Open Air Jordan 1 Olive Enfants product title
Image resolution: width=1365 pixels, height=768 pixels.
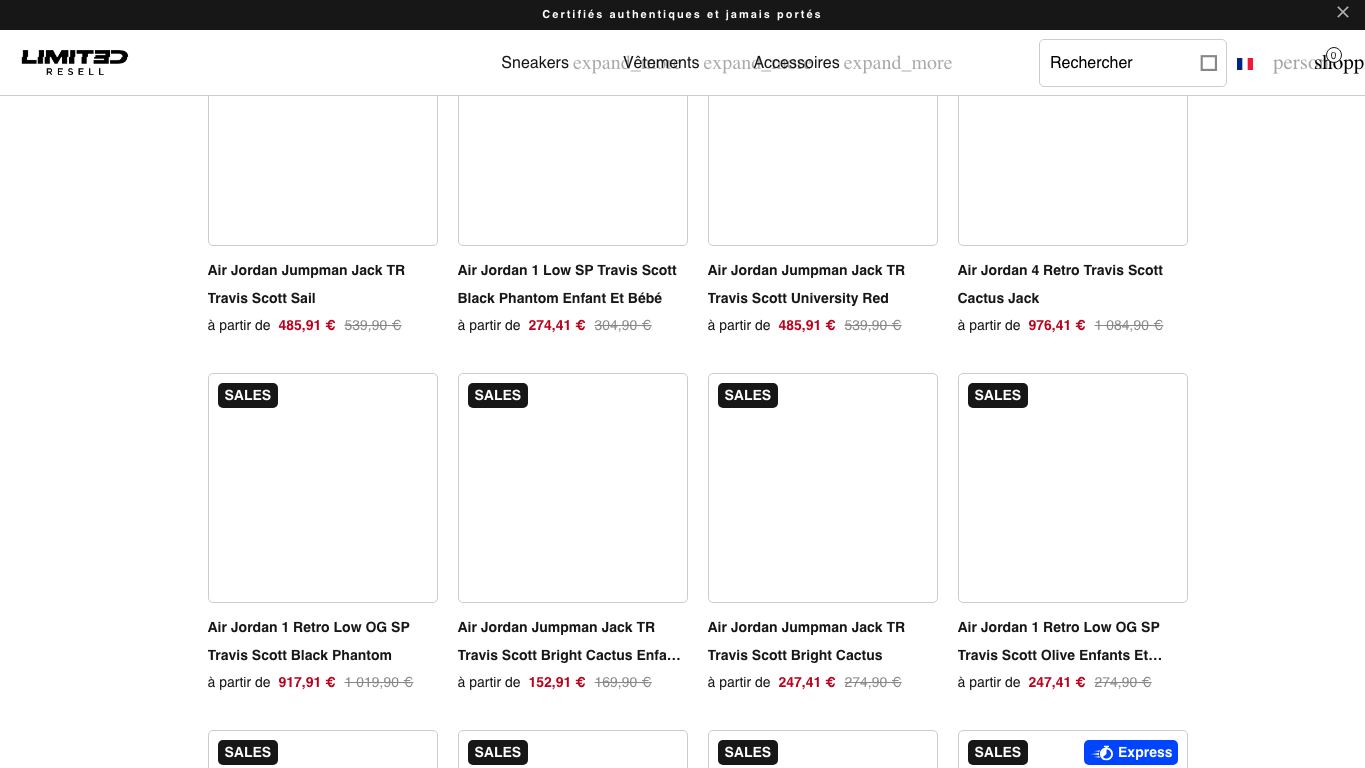pos(1060,641)
